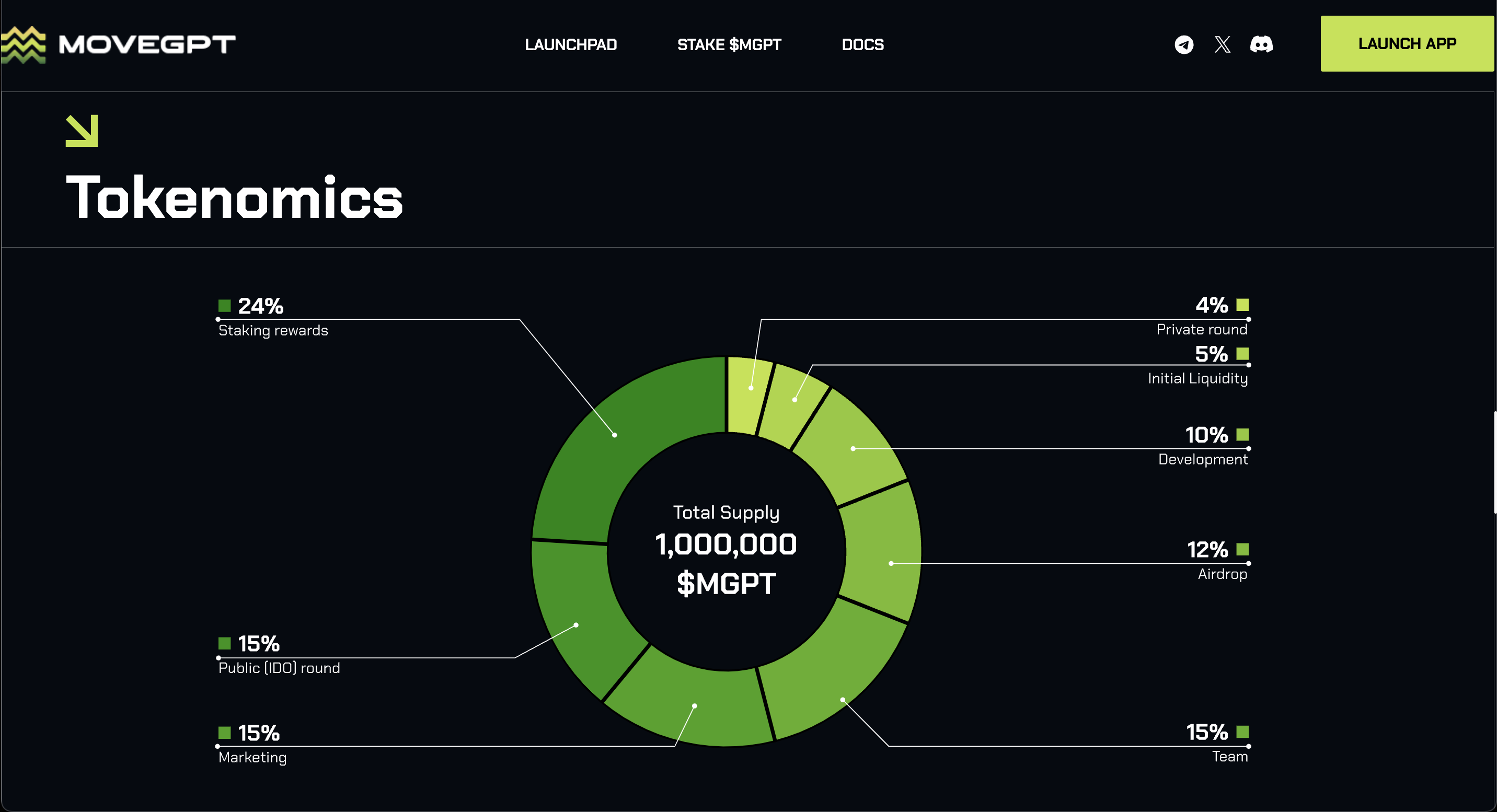
Task: Click the green diagonal arrow above Tokenomics
Action: pos(82,131)
